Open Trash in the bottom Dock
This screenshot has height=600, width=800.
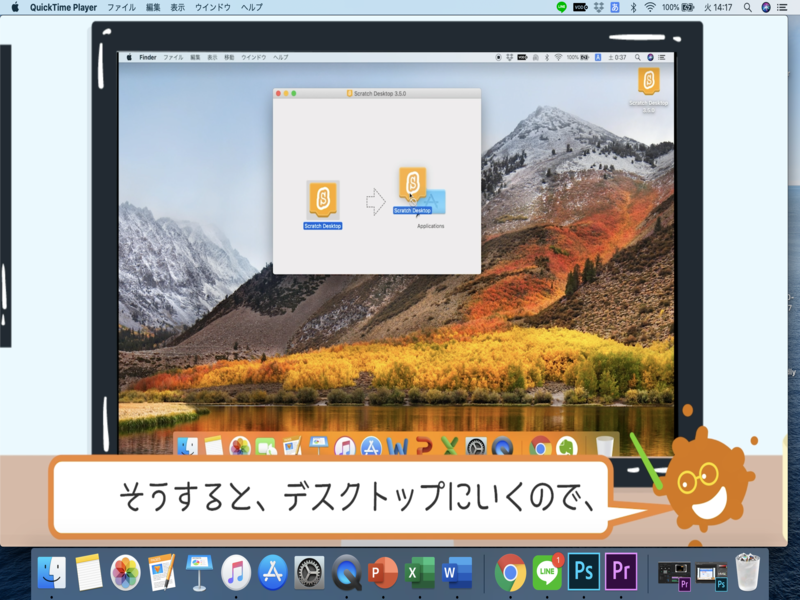click(747, 572)
